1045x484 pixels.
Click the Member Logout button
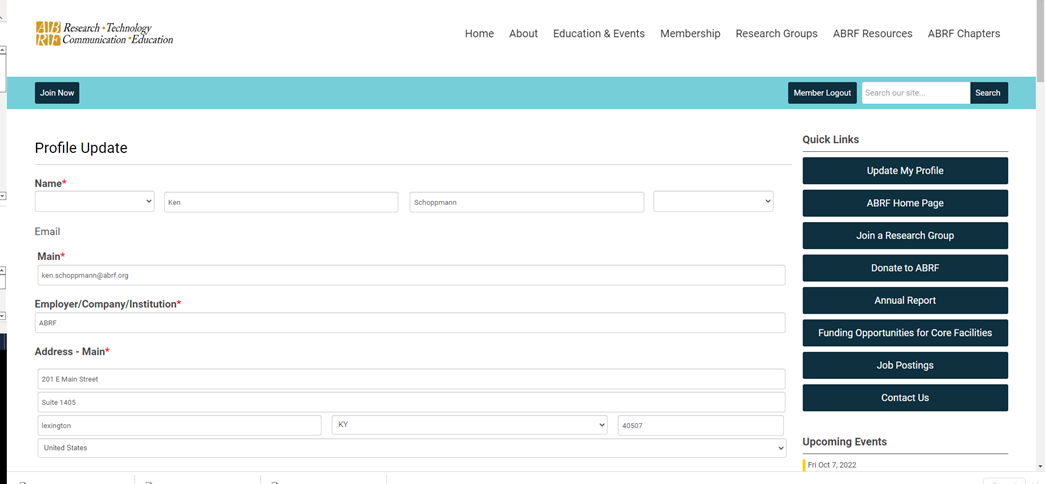[822, 93]
